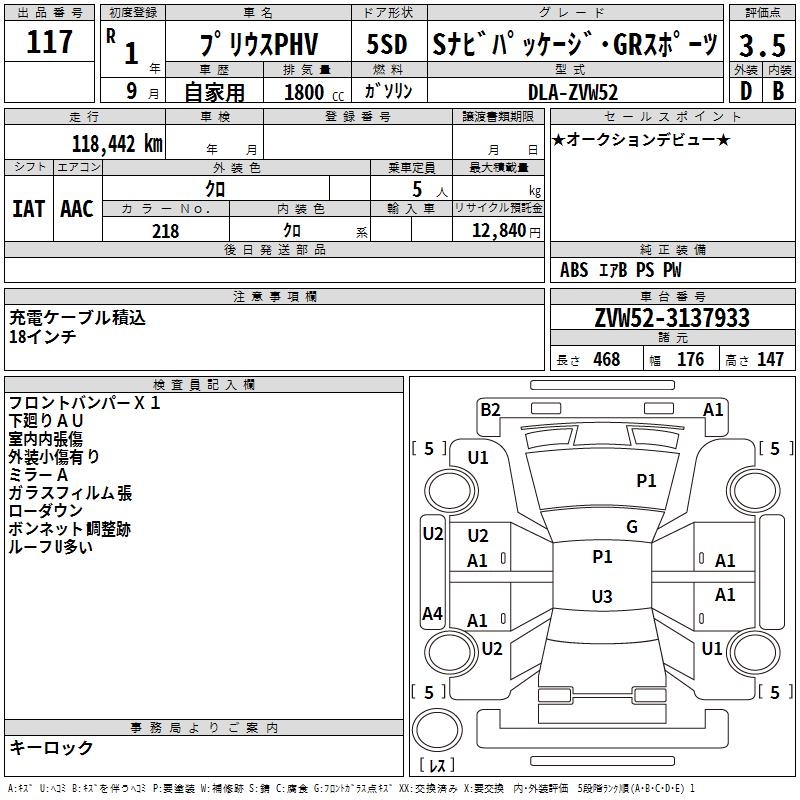Click the lot number 117
Image resolution: width=800 pixels, height=800 pixels.
pos(51,43)
